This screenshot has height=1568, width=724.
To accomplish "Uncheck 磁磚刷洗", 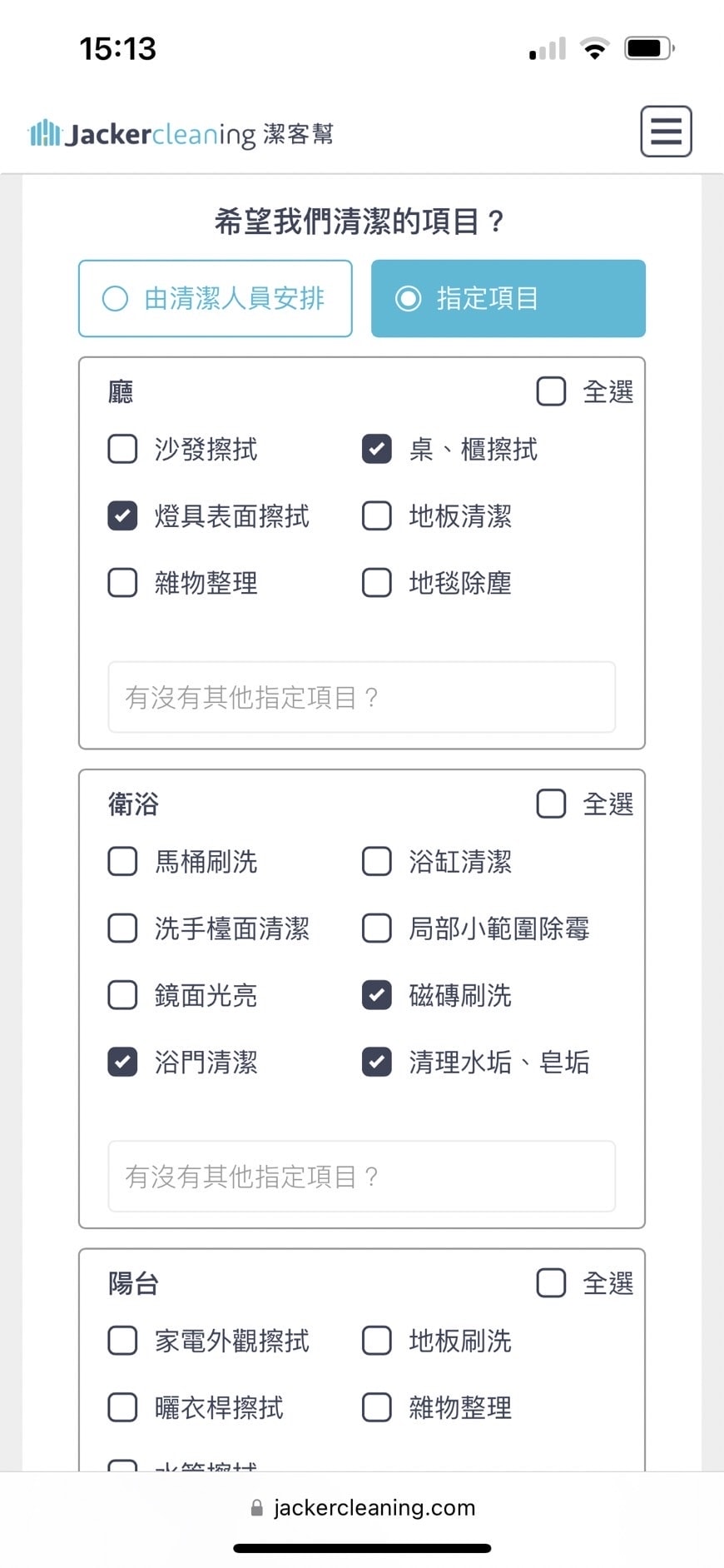I will click(x=377, y=995).
